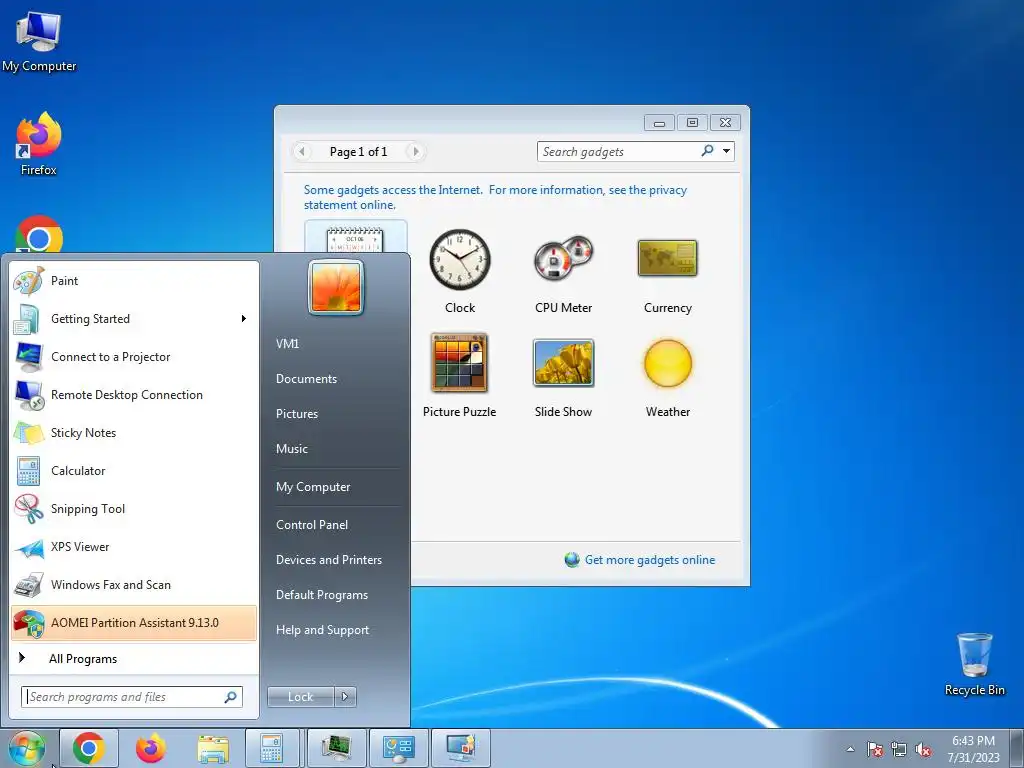Image resolution: width=1024 pixels, height=768 pixels.
Task: Click the muted volume tray icon
Action: (923, 749)
